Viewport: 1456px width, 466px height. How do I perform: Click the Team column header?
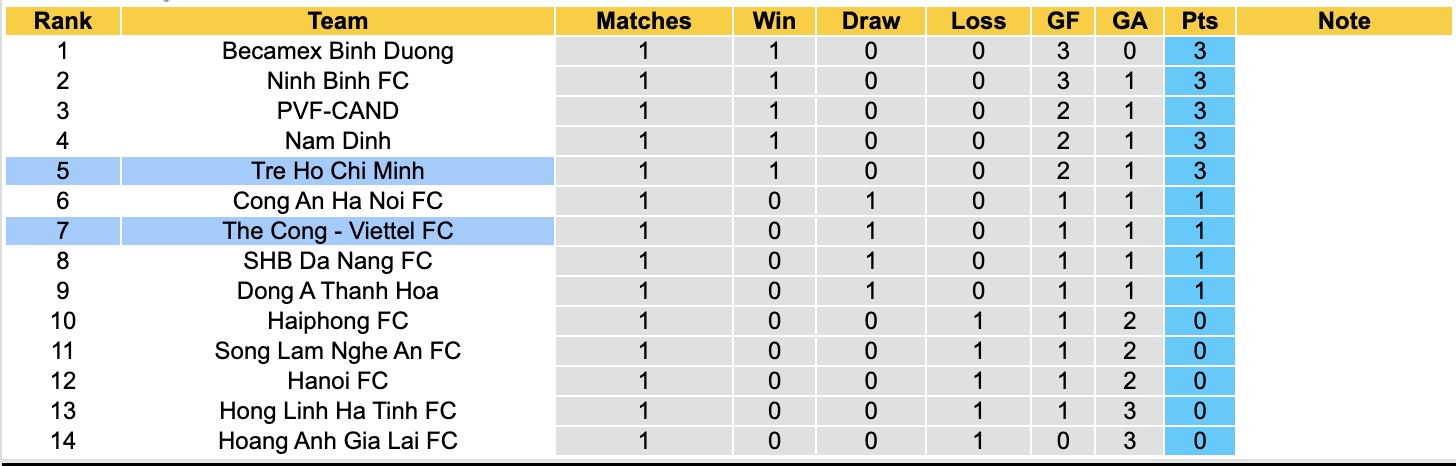338,21
